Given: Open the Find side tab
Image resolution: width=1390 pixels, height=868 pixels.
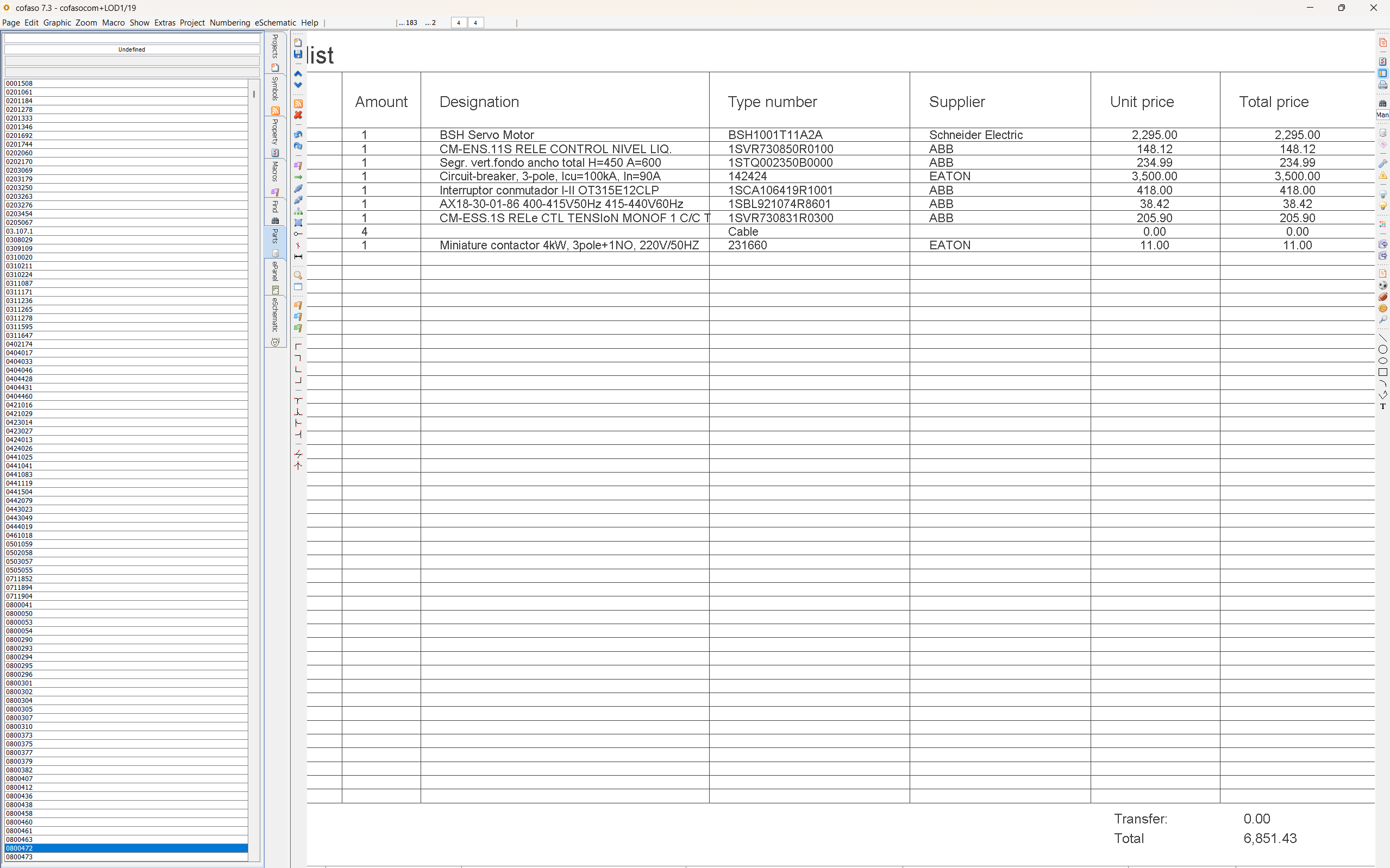Looking at the screenshot, I should (275, 212).
